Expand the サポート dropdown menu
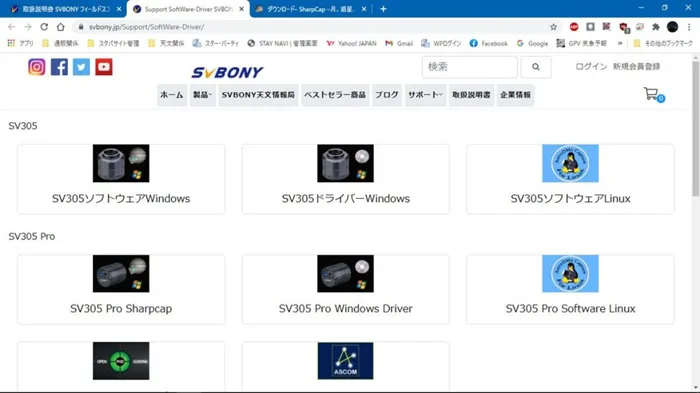 (x=425, y=95)
